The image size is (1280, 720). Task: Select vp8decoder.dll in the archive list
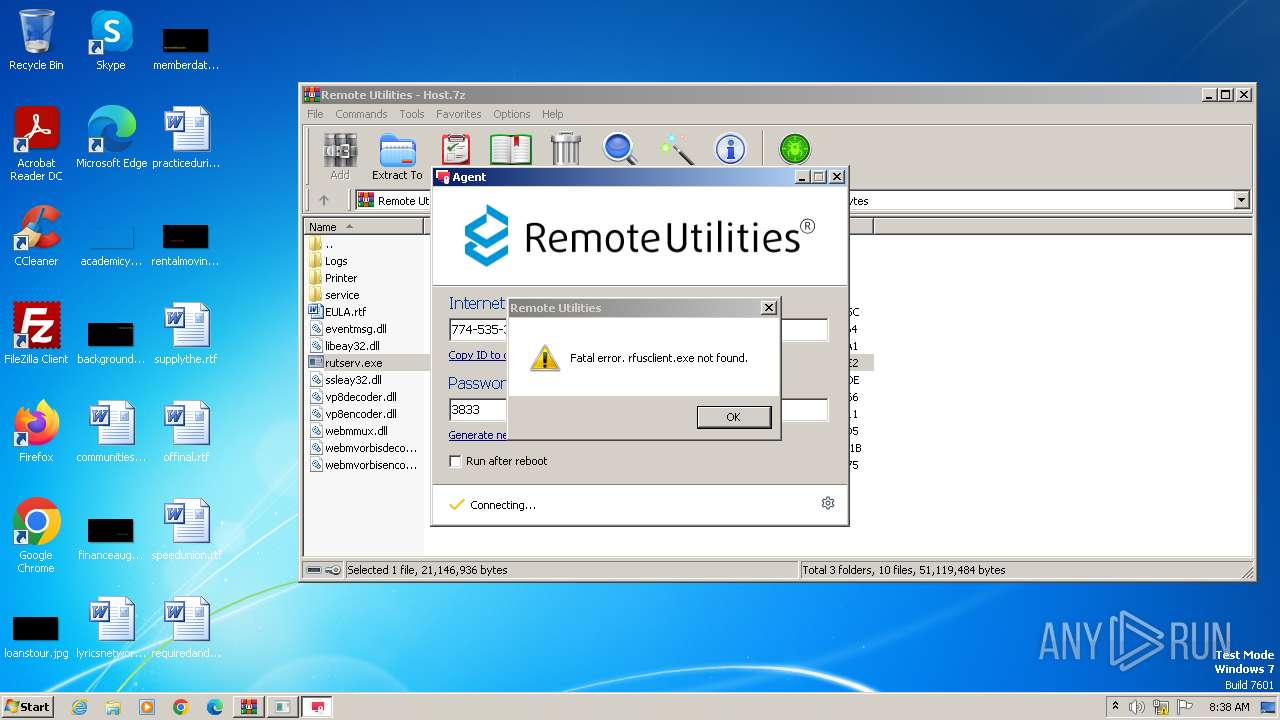[360, 397]
